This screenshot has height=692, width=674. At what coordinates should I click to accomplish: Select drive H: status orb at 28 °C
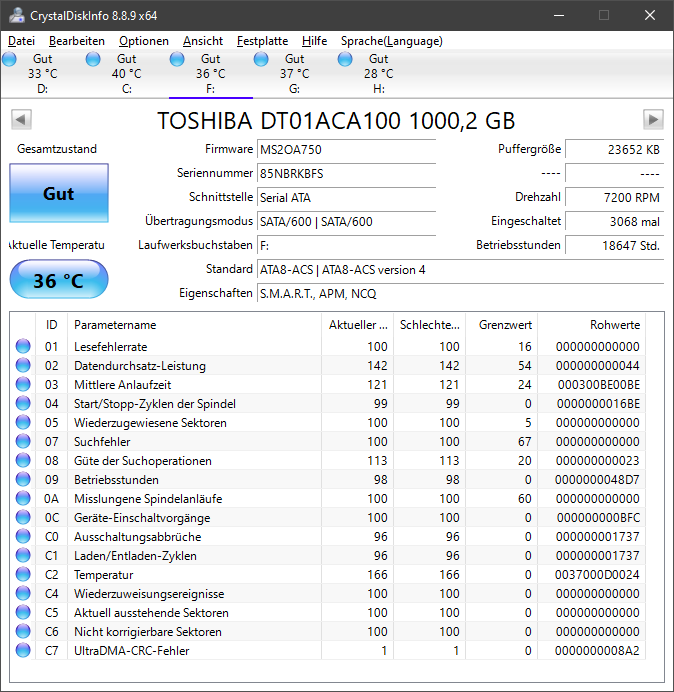point(345,59)
